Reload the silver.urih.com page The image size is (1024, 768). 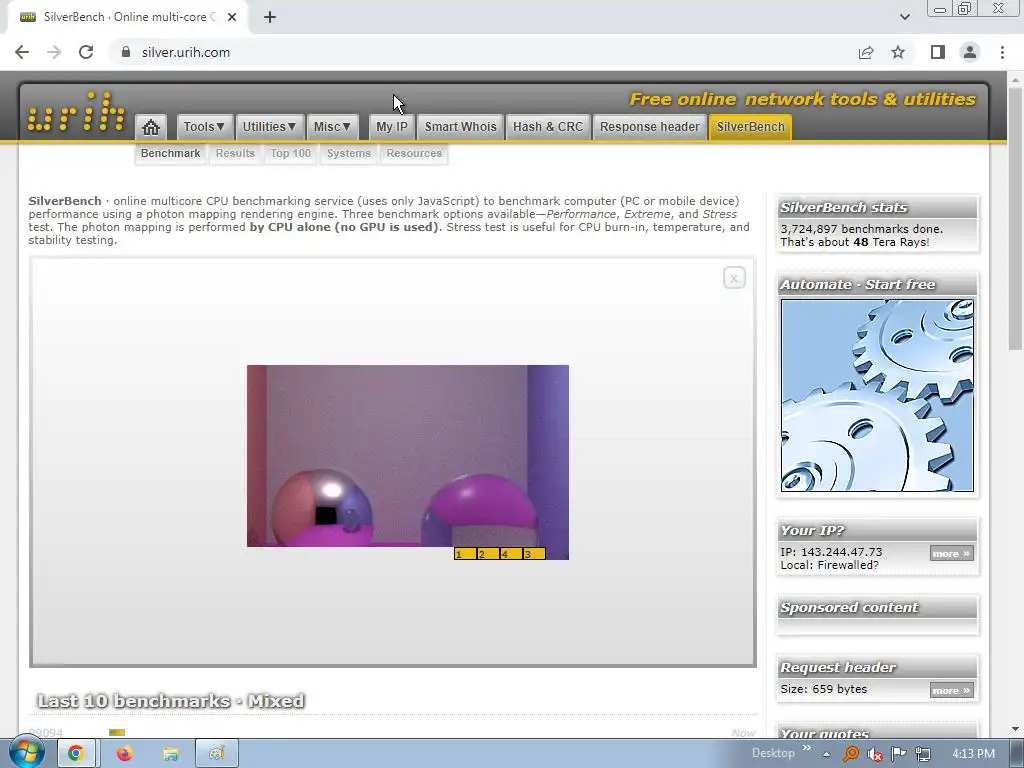click(86, 52)
